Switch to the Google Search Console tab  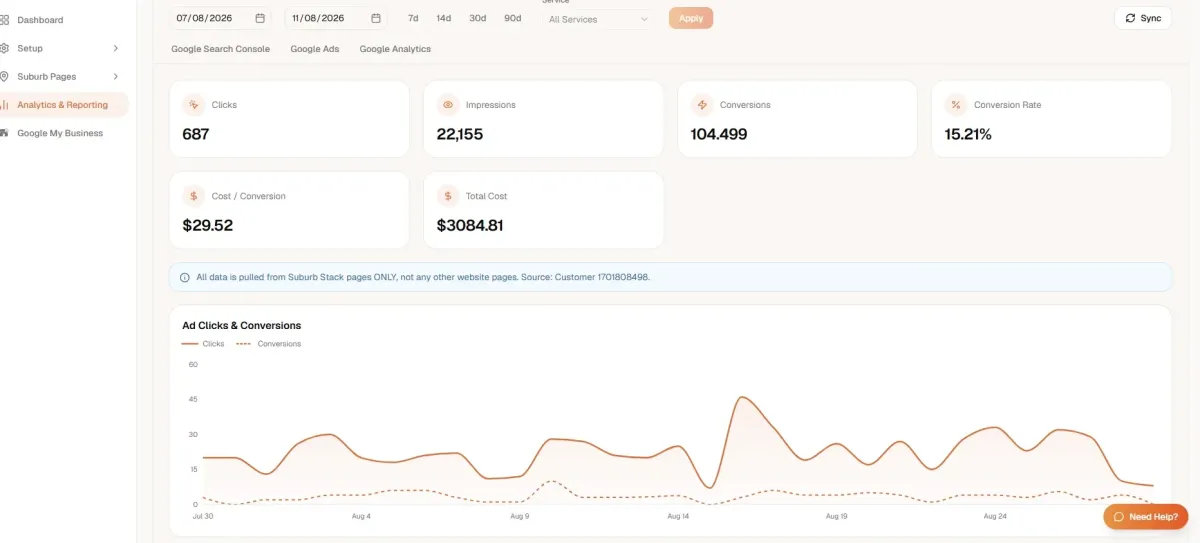click(x=220, y=49)
